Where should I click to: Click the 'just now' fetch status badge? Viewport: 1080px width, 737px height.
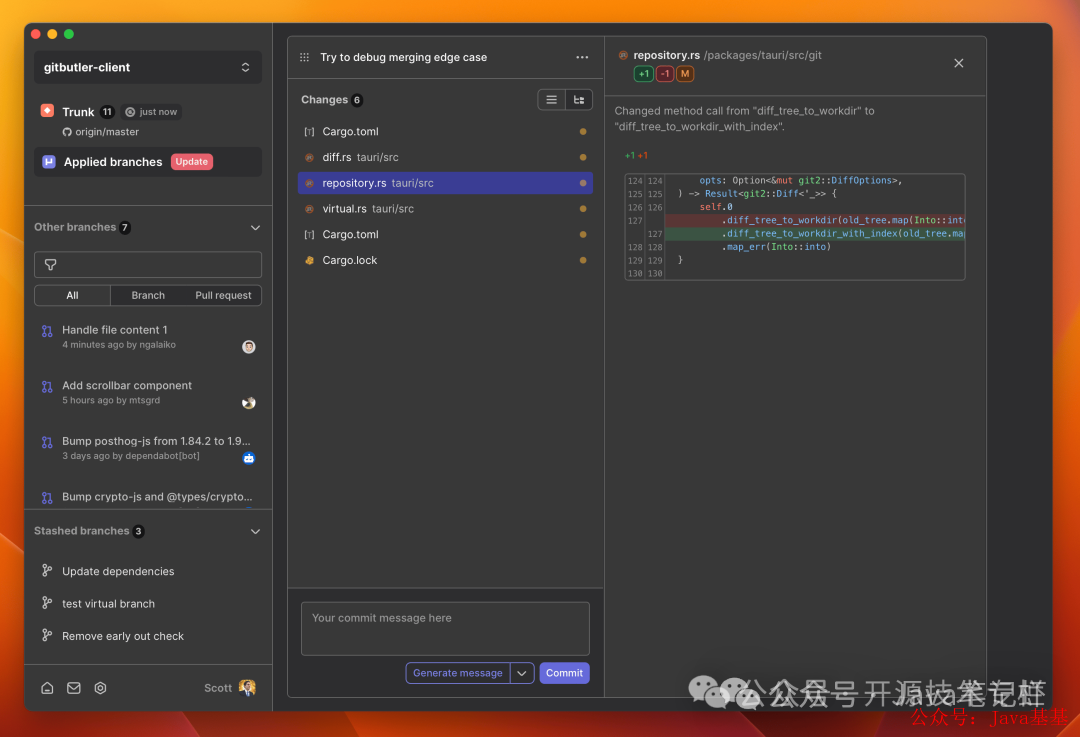(x=152, y=112)
